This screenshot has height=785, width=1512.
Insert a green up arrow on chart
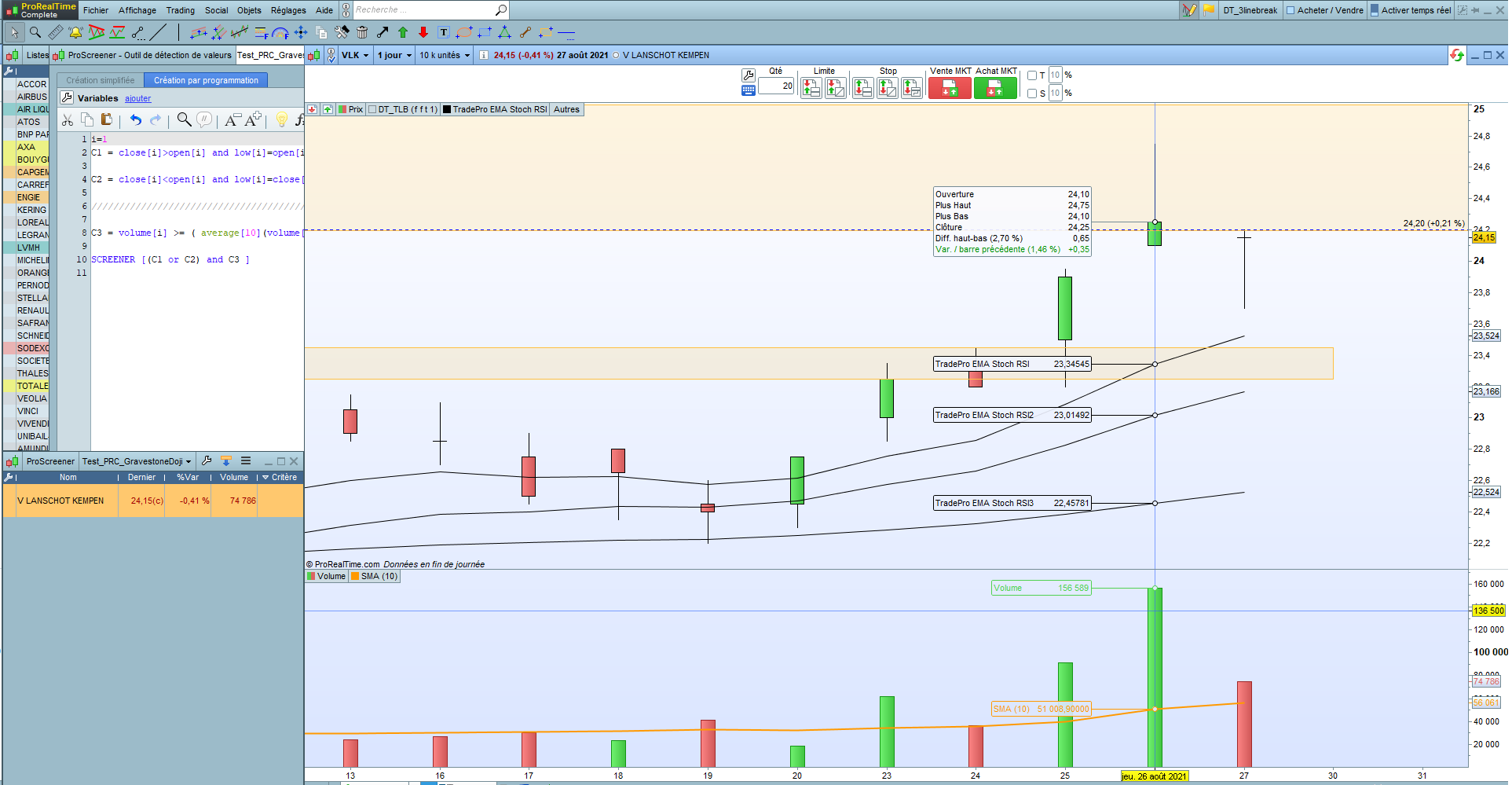[403, 32]
